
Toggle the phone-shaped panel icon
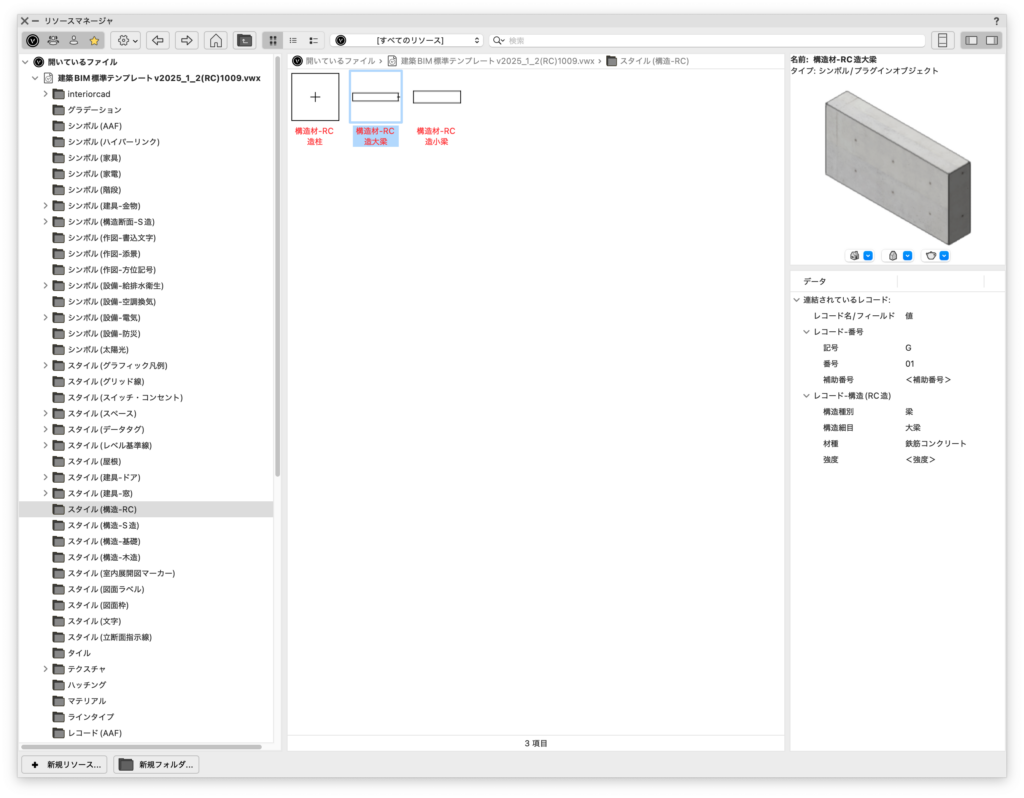tap(940, 40)
